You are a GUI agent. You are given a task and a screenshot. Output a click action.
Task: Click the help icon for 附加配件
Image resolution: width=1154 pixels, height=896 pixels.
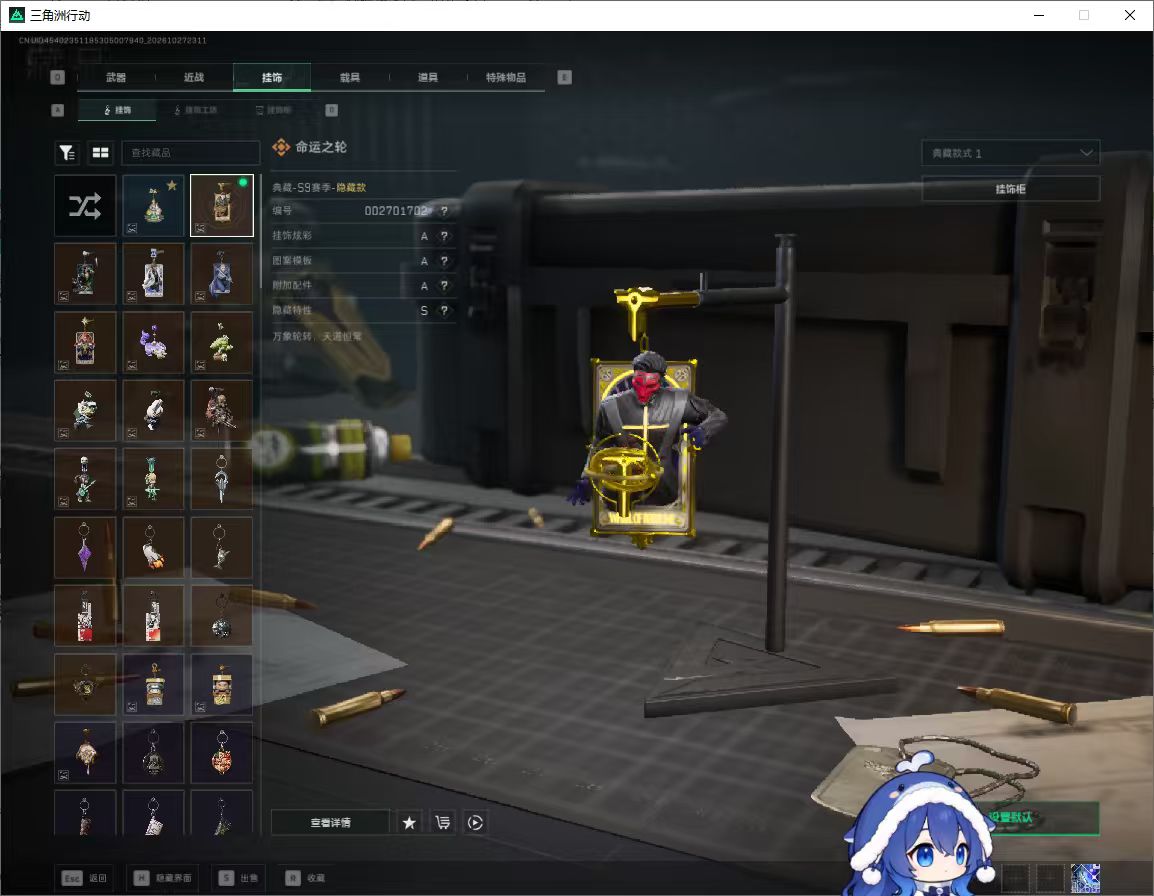tap(444, 286)
